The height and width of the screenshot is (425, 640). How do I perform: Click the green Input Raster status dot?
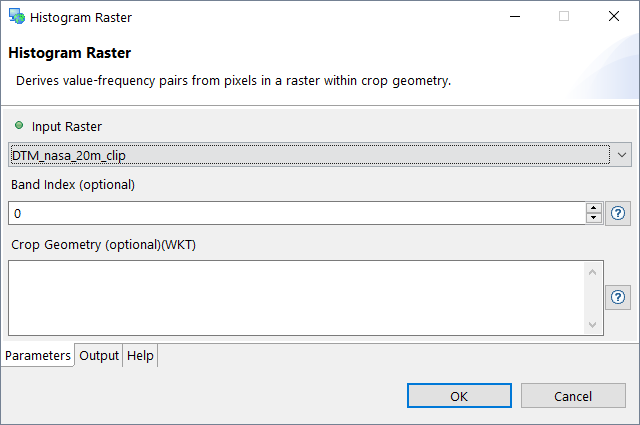(x=19, y=125)
